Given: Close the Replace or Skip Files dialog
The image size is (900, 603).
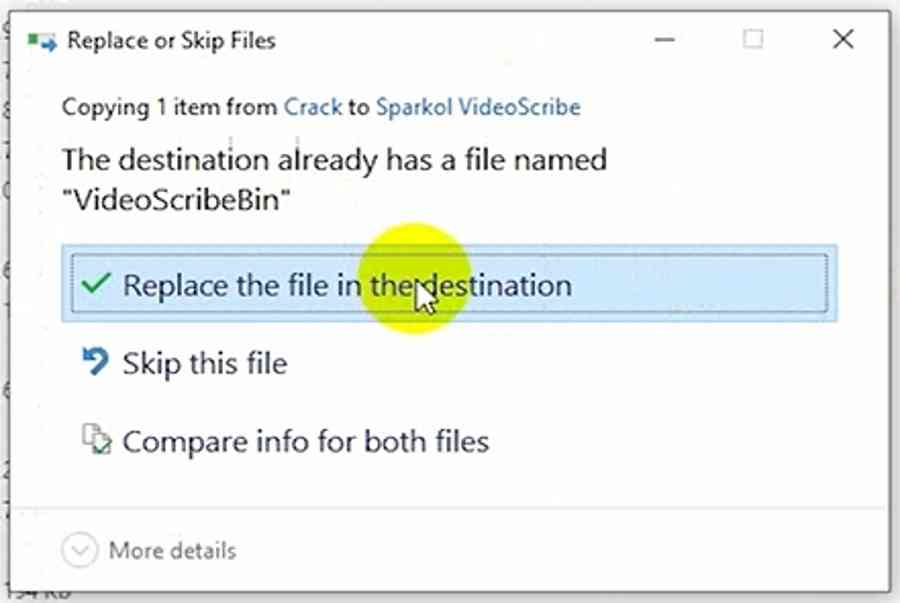Looking at the screenshot, I should pyautogui.click(x=843, y=40).
